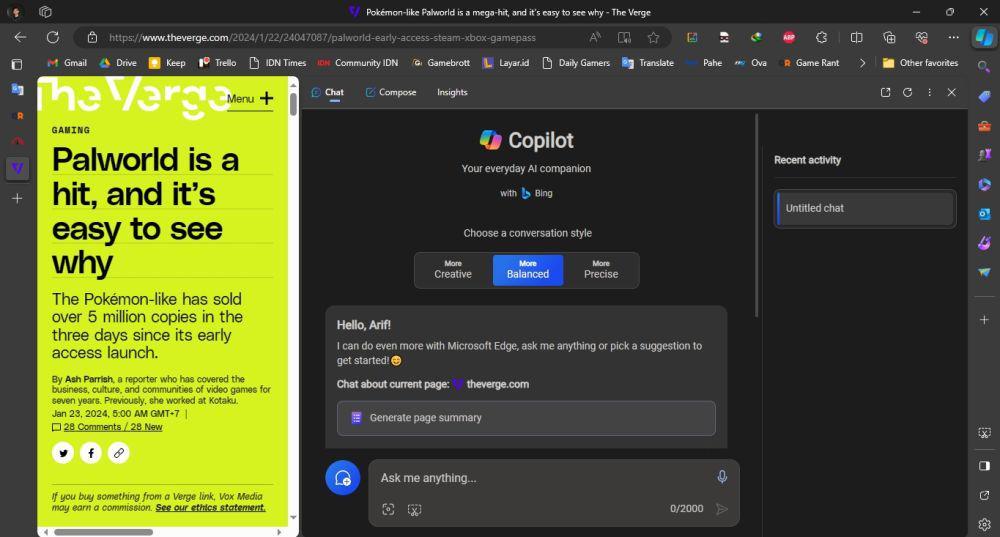1000x537 pixels.
Task: Open the Browser essentials heart icon
Action: point(921,38)
